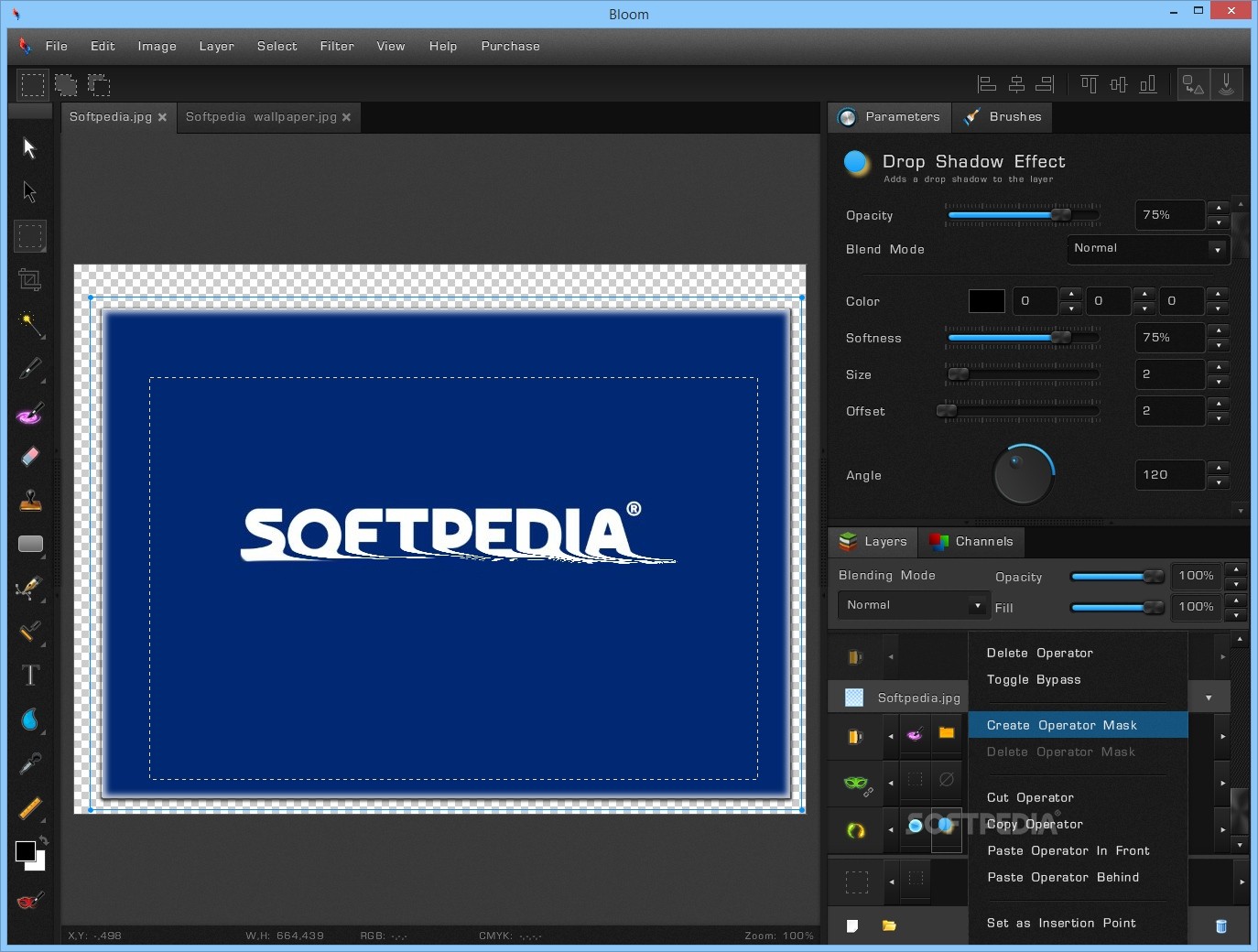Select the Clone Stamp tool
The height and width of the screenshot is (952, 1258).
click(x=30, y=500)
